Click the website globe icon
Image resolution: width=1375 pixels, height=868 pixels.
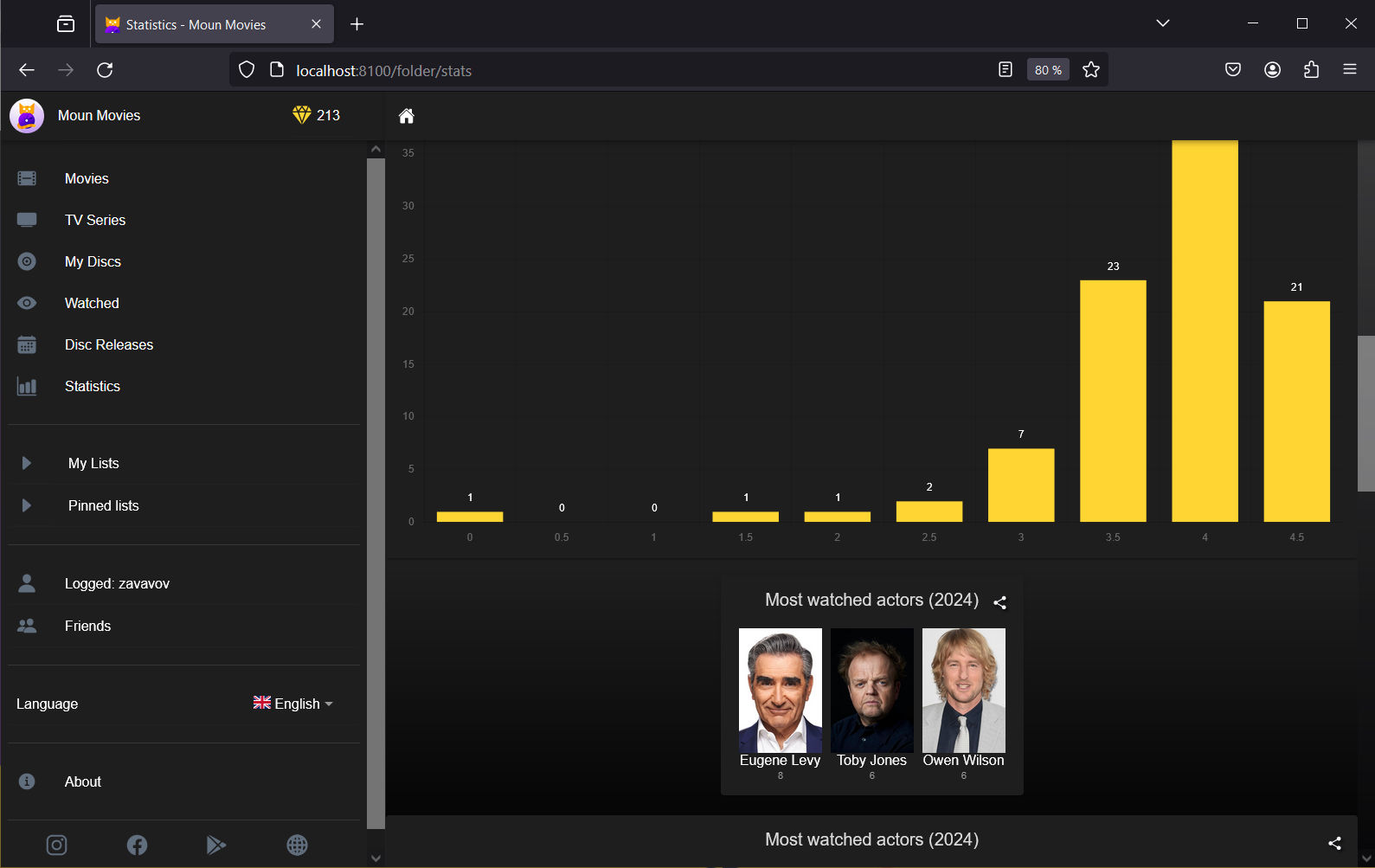(297, 845)
